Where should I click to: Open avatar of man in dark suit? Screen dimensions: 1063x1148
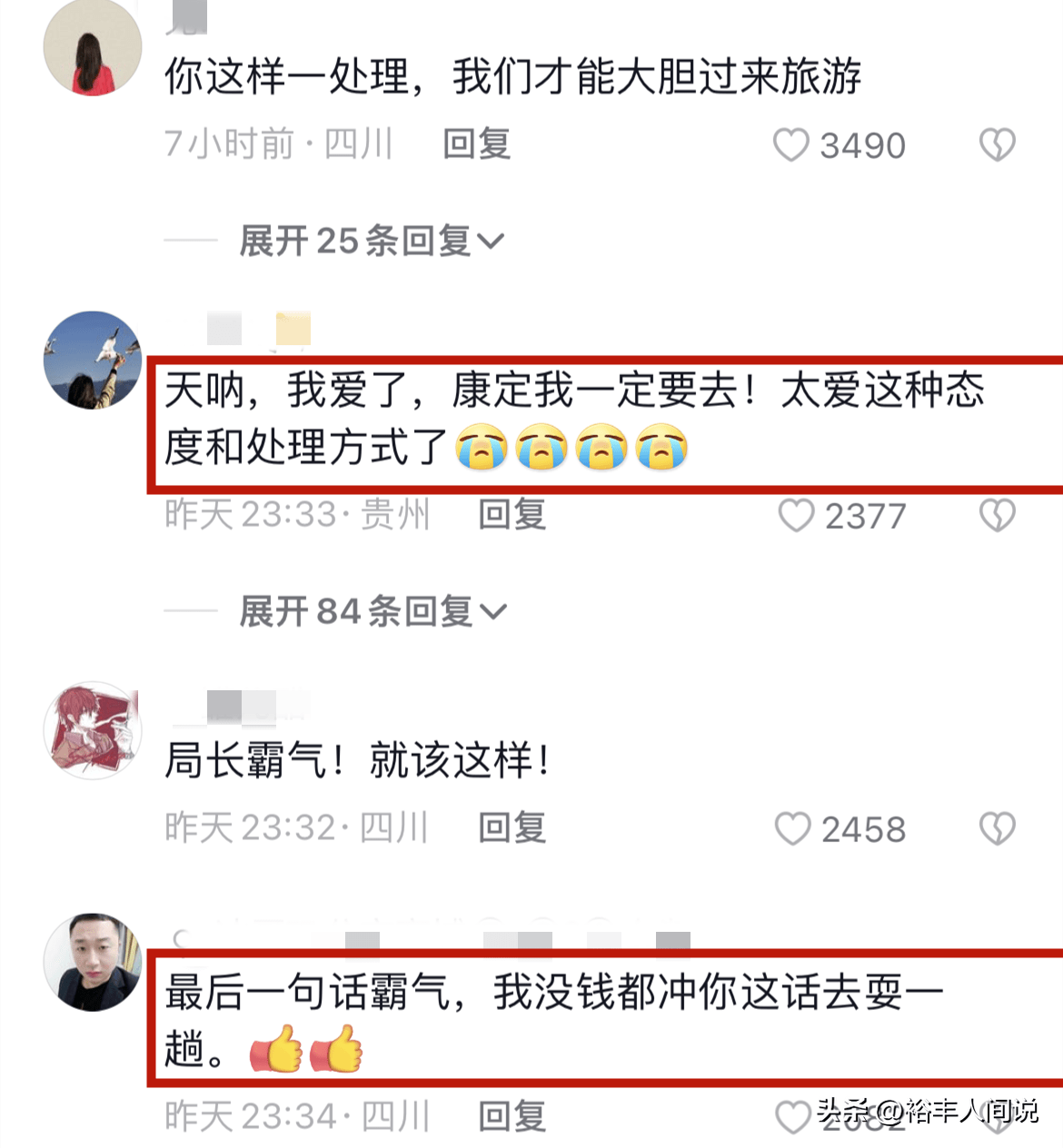(x=93, y=963)
